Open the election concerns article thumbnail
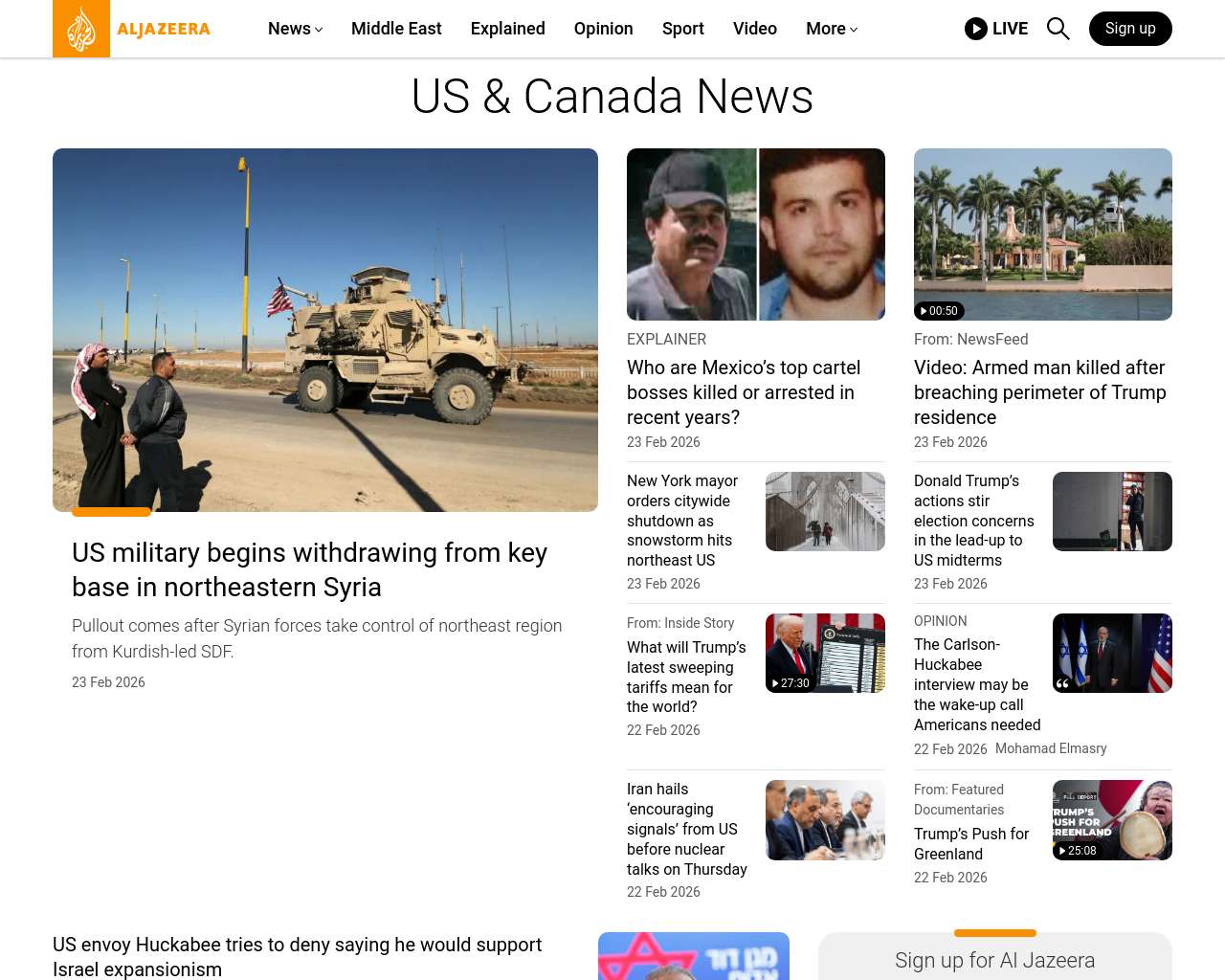The height and width of the screenshot is (980, 1225). 1112,511
